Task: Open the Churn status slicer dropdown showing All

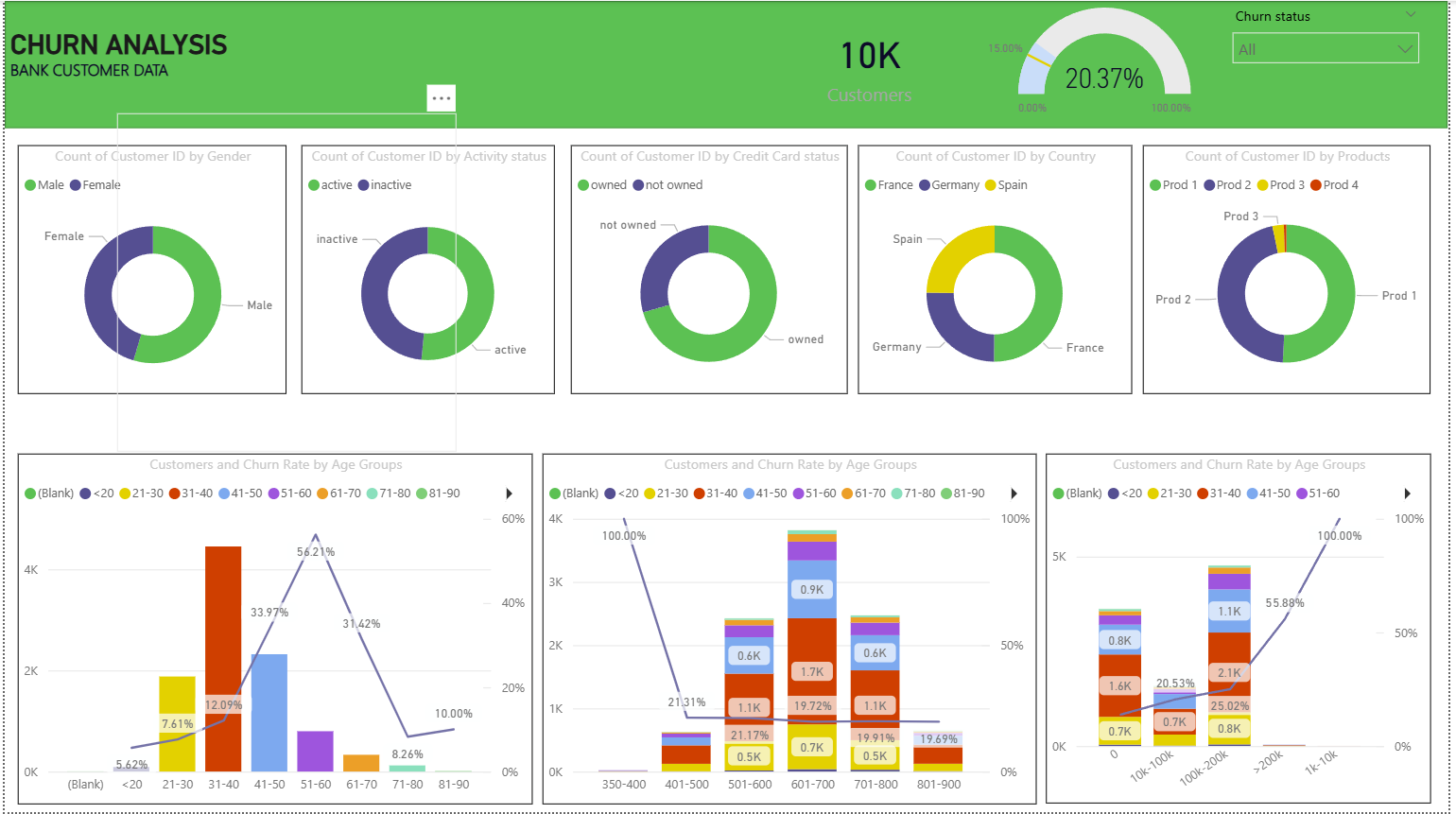Action: (1326, 49)
